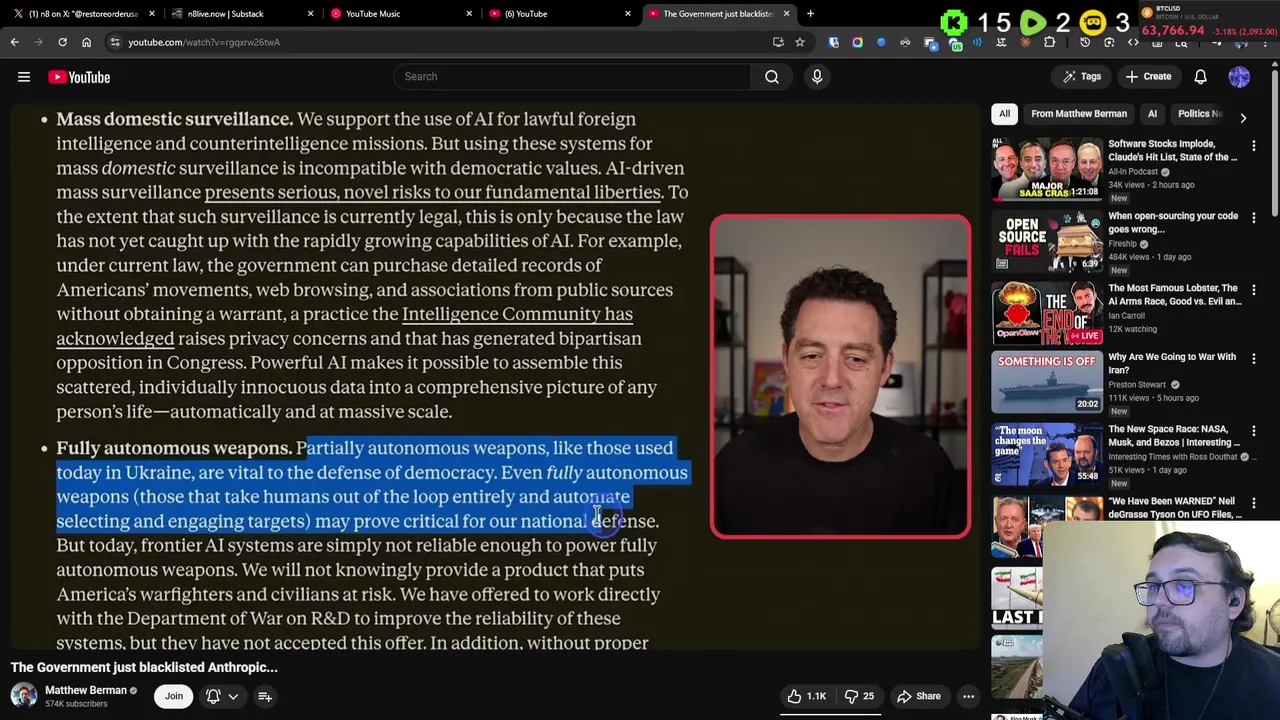This screenshot has height=720, width=1280.
Task: Open the We Have Been WARNED video title
Action: [1174, 507]
